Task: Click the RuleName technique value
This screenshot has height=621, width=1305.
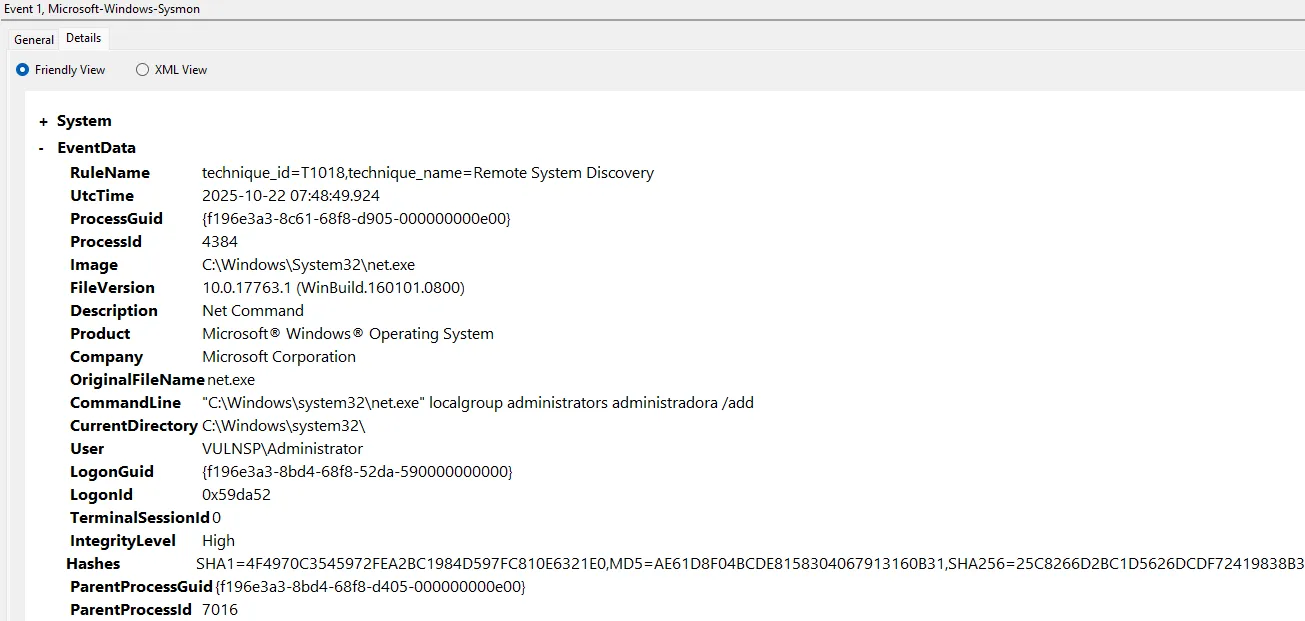Action: 427,173
